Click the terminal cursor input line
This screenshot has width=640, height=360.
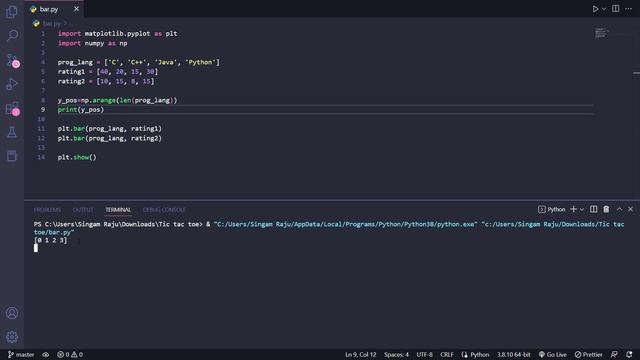(x=36, y=248)
